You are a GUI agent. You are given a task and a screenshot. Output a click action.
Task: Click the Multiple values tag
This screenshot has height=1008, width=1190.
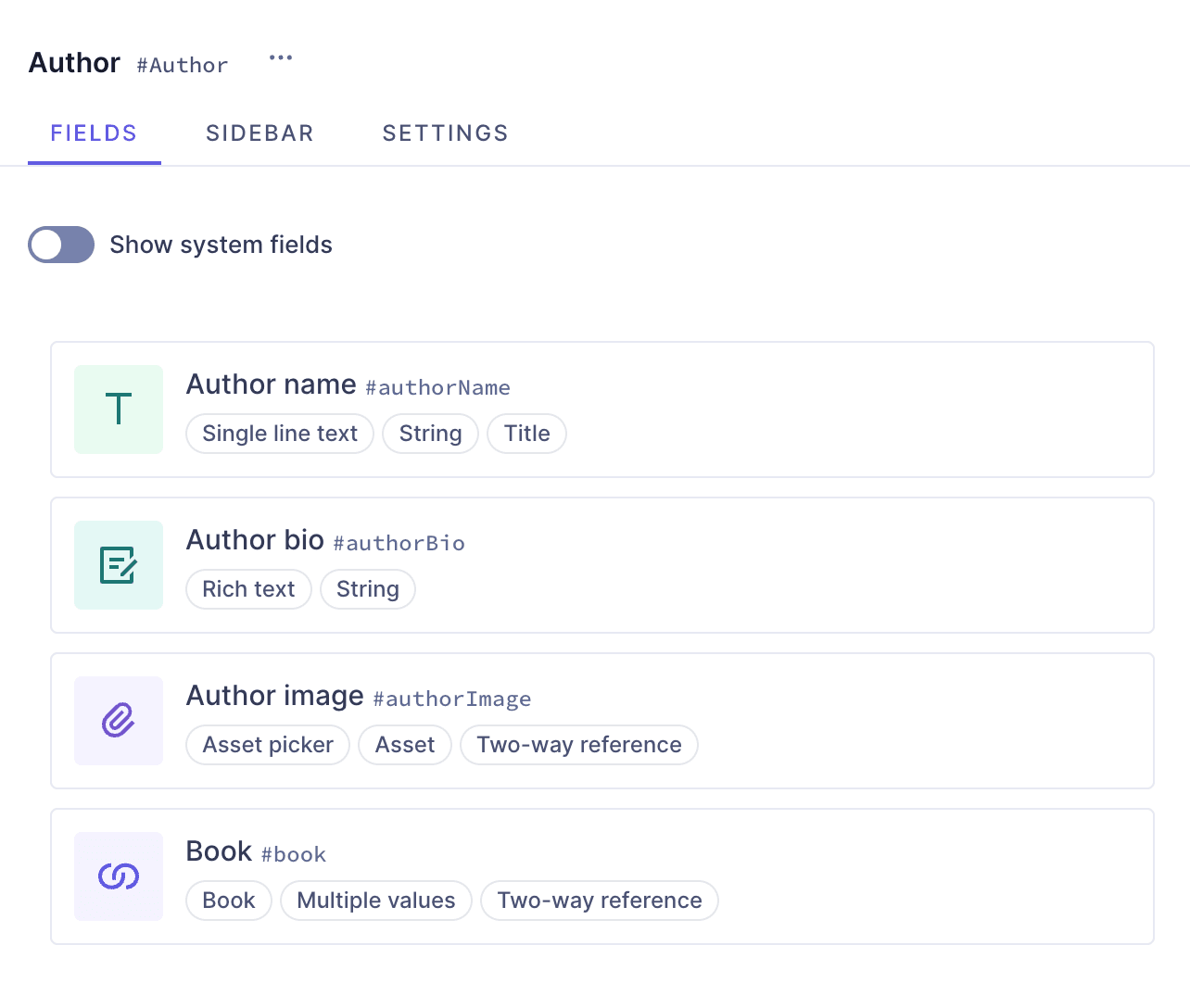(x=376, y=901)
